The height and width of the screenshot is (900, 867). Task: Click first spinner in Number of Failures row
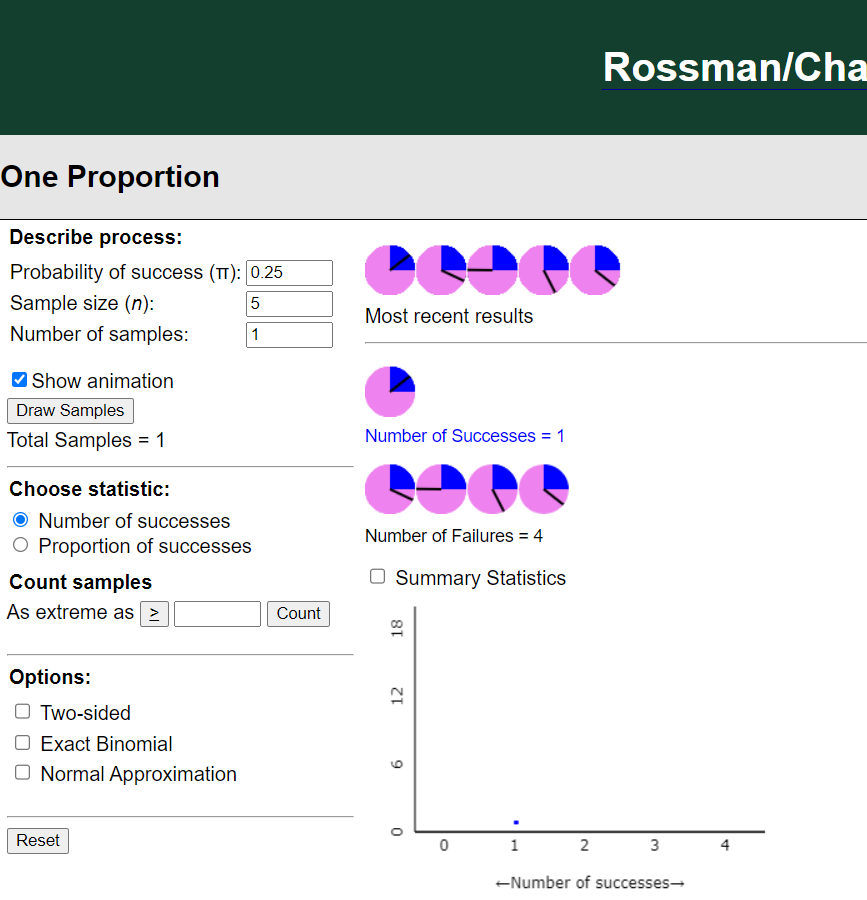[390, 489]
